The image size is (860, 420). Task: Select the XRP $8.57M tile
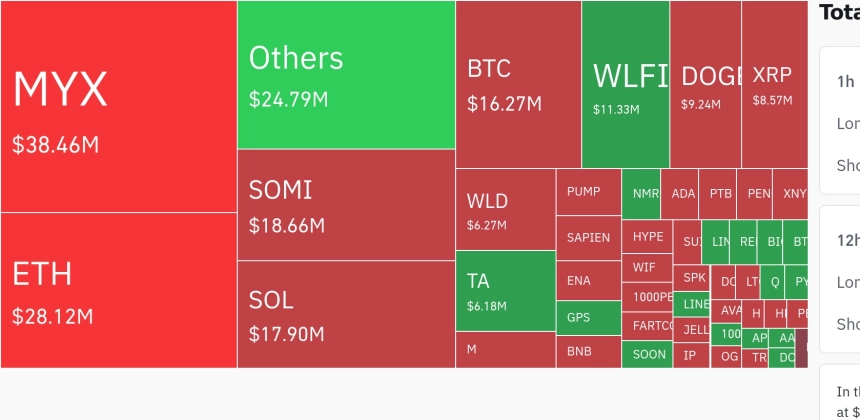click(x=774, y=84)
